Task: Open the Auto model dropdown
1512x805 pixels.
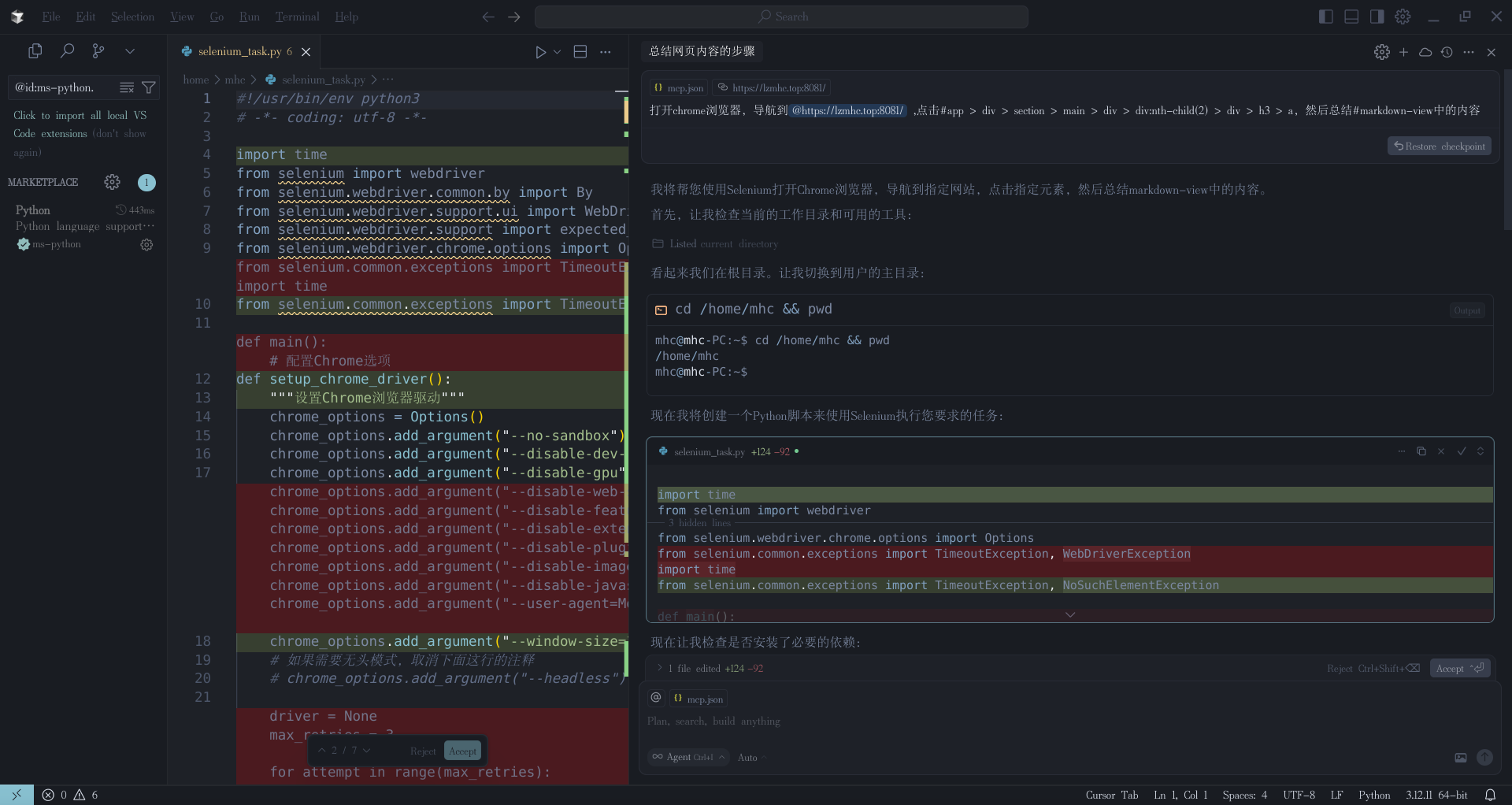Action: tap(752, 758)
